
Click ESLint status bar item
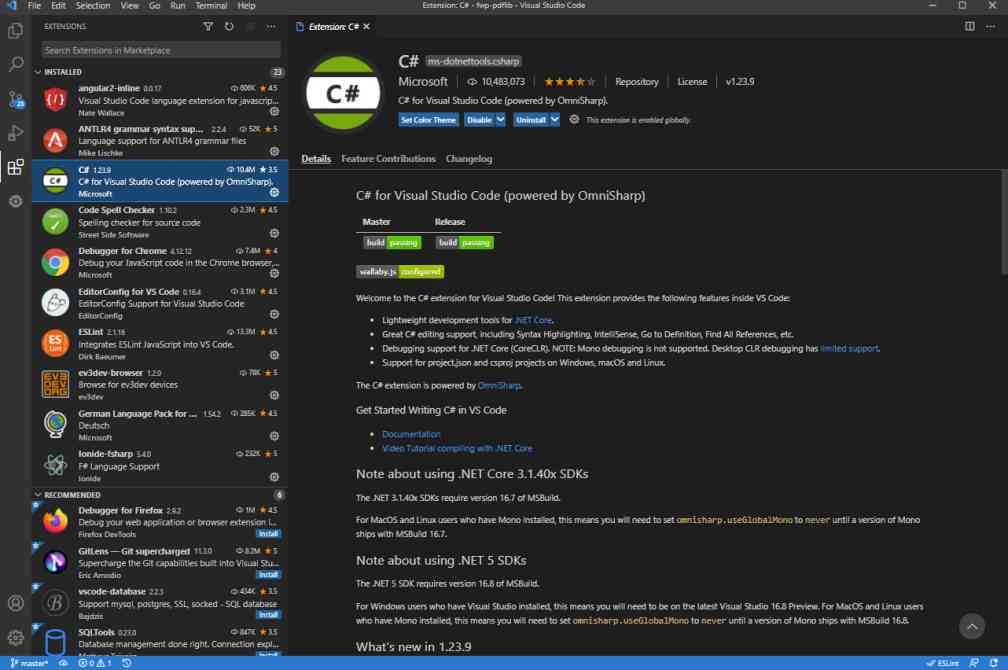[941, 662]
